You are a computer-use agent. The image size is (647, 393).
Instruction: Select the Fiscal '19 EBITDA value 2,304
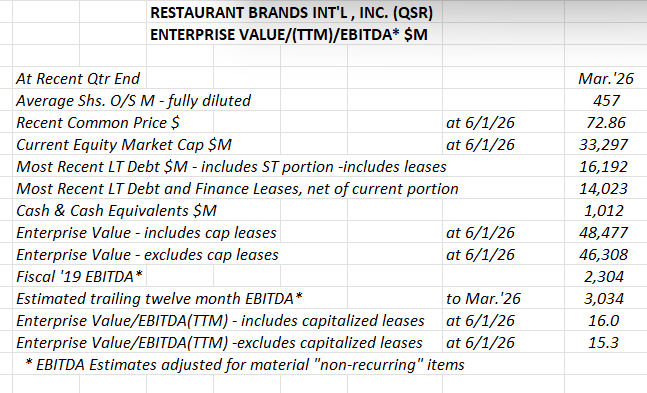pyautogui.click(x=605, y=277)
